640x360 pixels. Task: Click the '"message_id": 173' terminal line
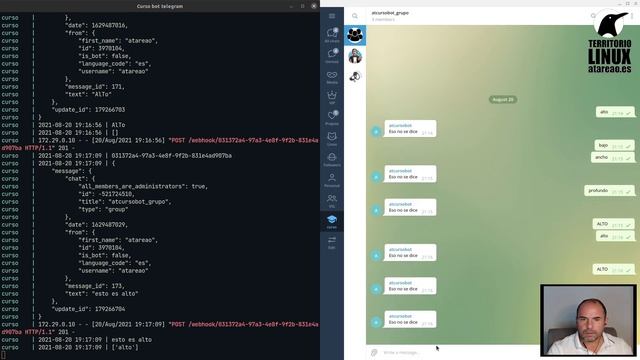click(95, 286)
